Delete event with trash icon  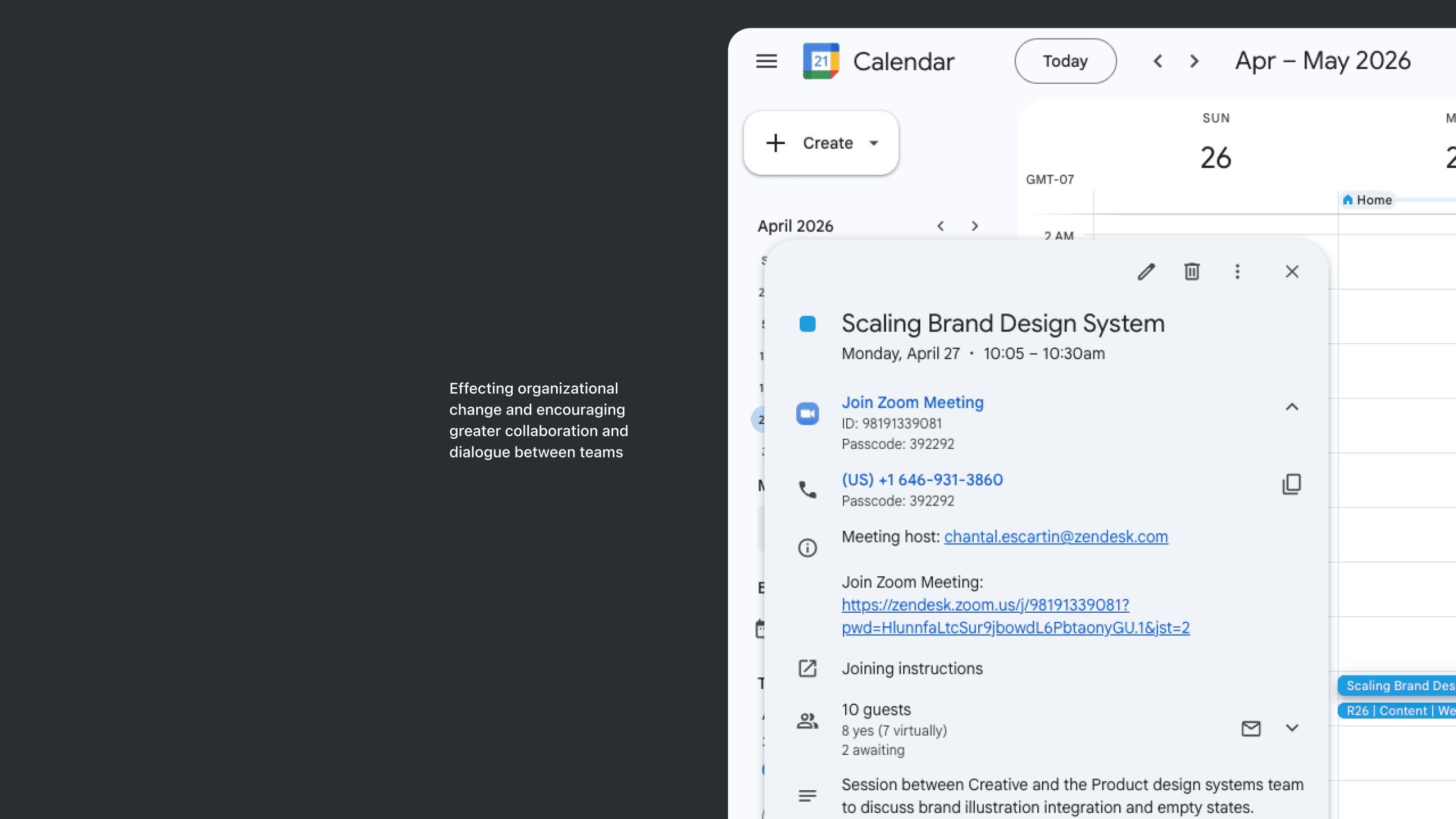click(x=1192, y=272)
